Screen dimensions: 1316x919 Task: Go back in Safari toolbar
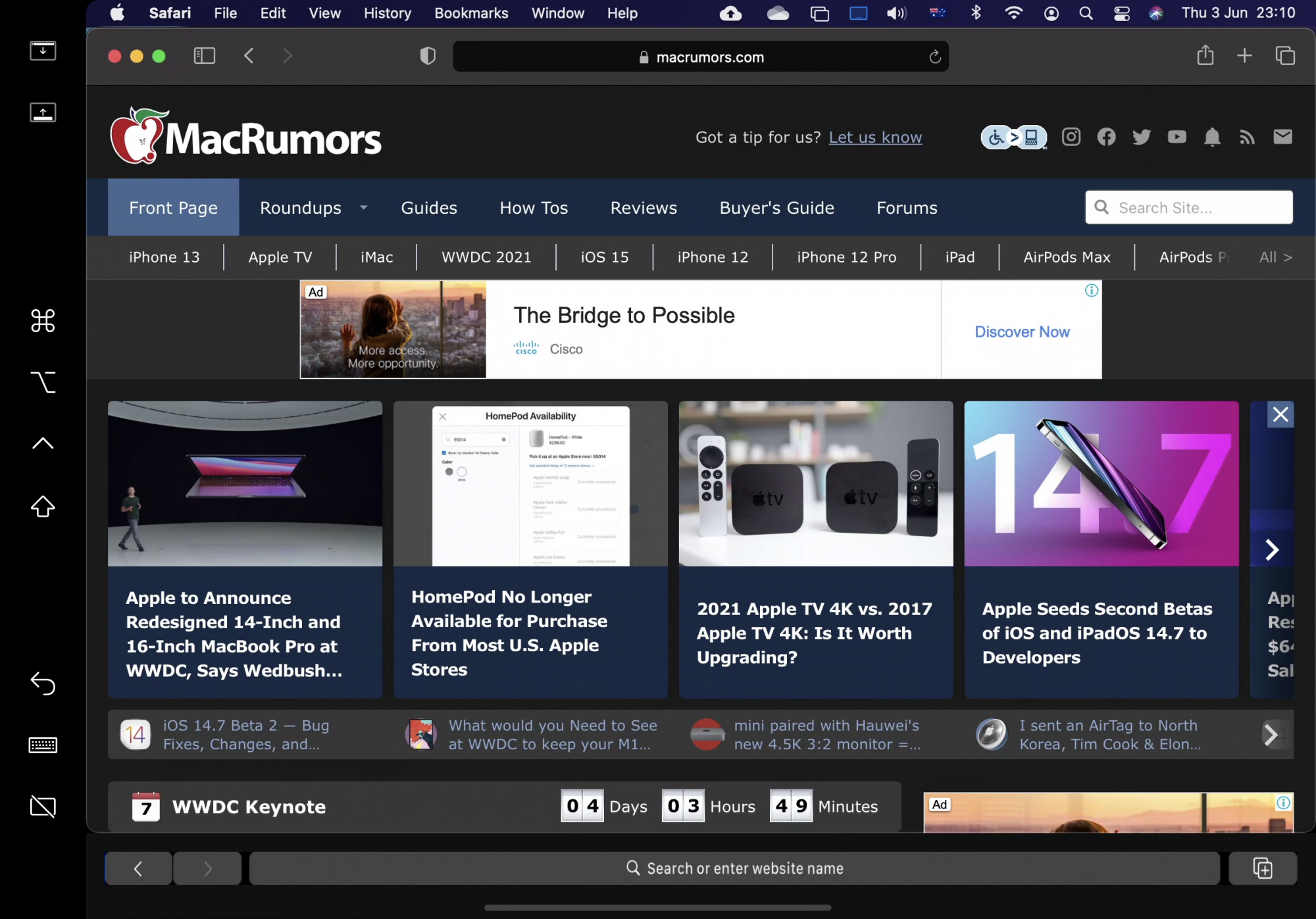249,56
